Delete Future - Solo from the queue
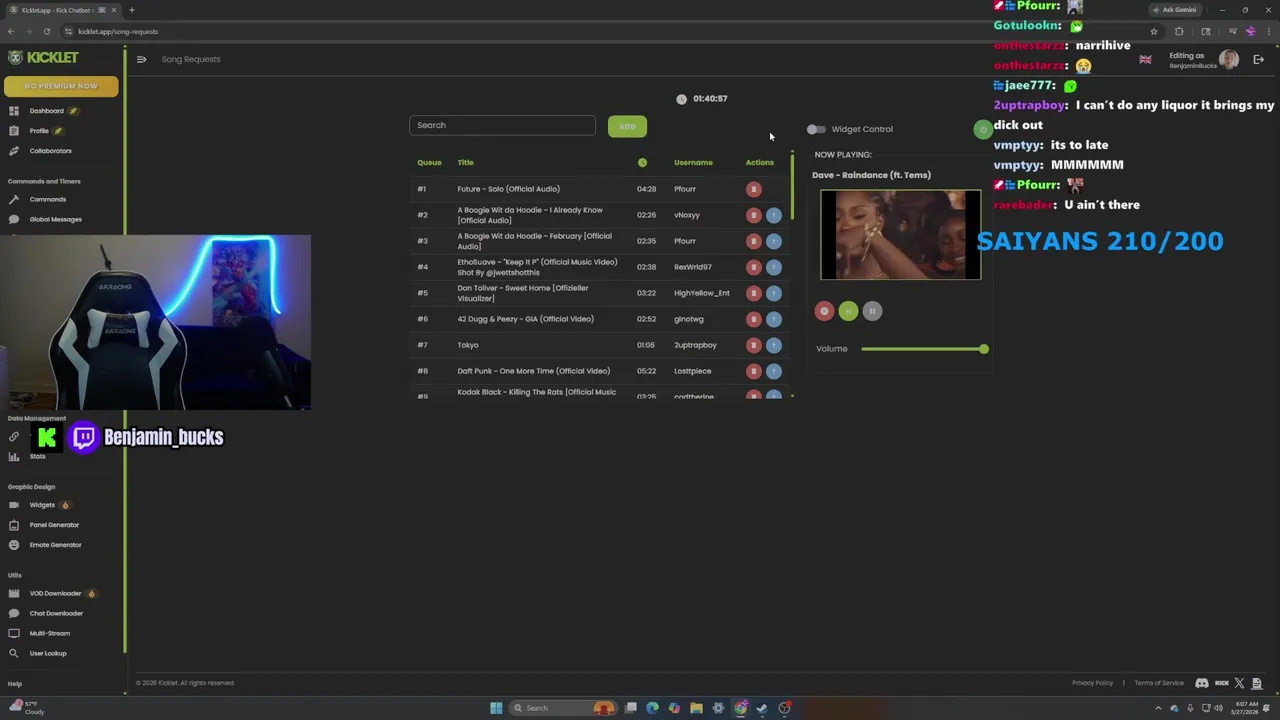This screenshot has width=1280, height=720. pos(754,189)
